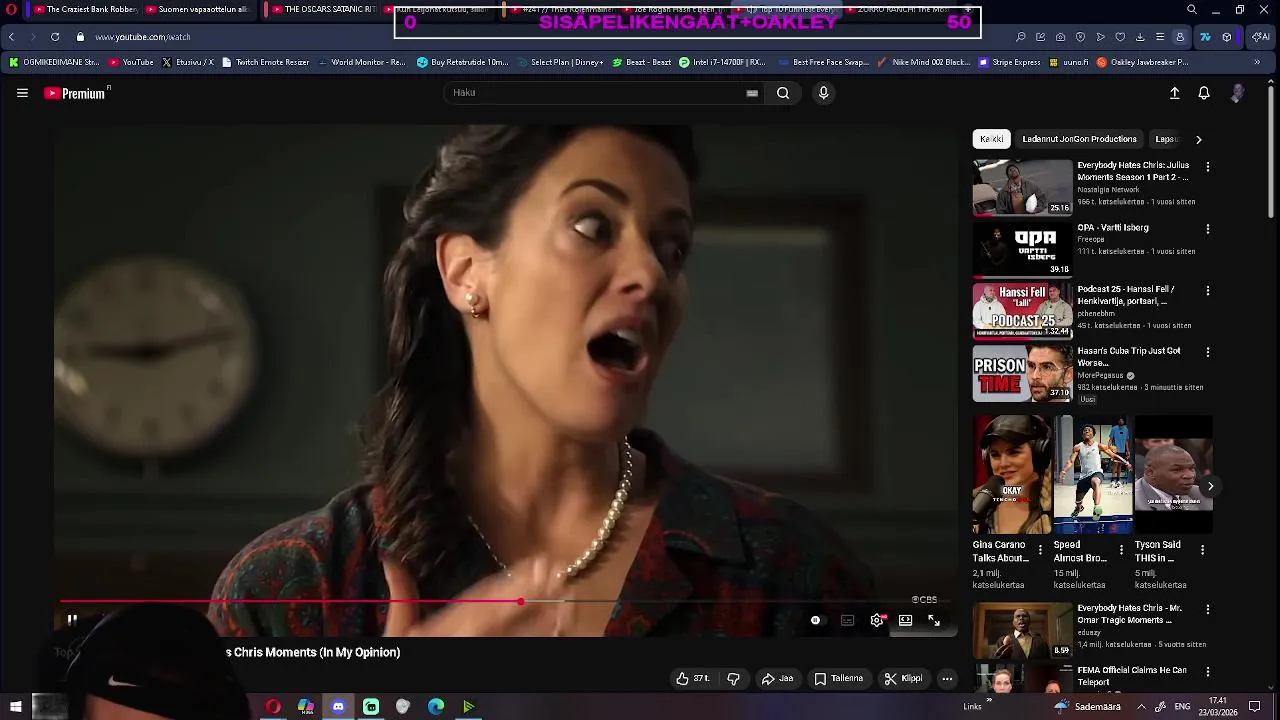Open Twitch Emote Resizer bookmark

[x=265, y=62]
